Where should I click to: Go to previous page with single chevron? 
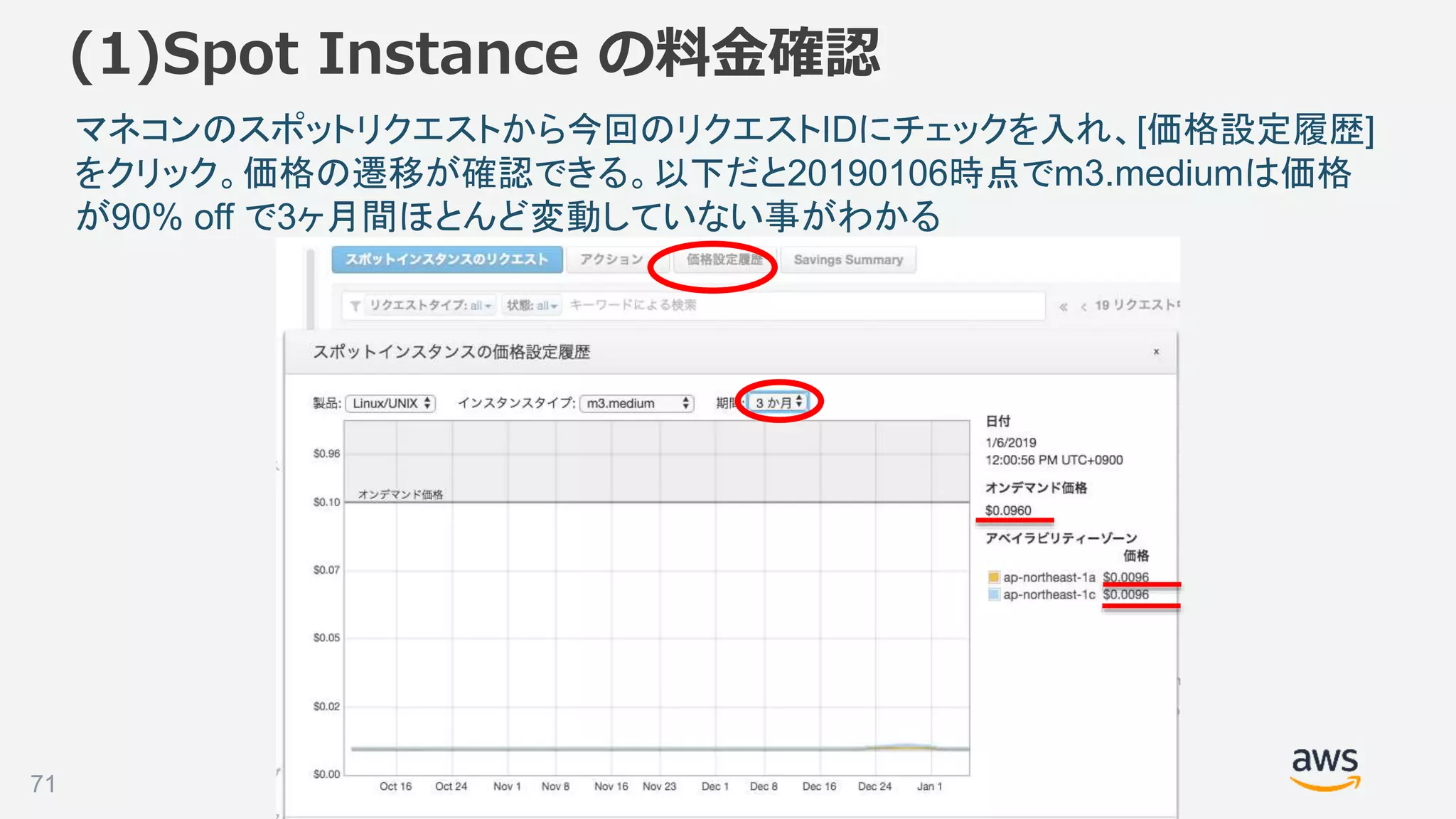click(1083, 306)
